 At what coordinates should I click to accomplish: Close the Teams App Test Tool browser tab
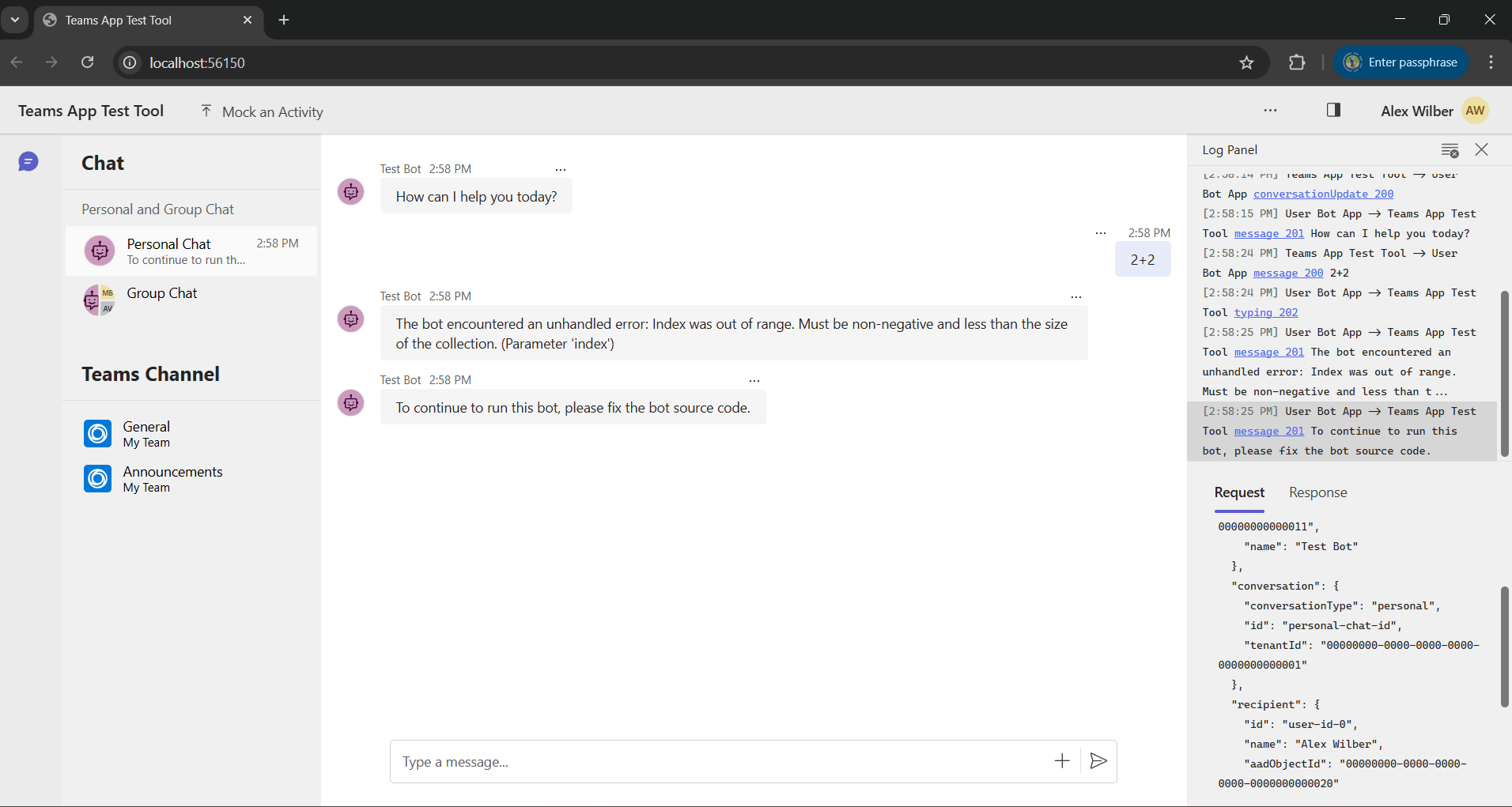coord(248,20)
